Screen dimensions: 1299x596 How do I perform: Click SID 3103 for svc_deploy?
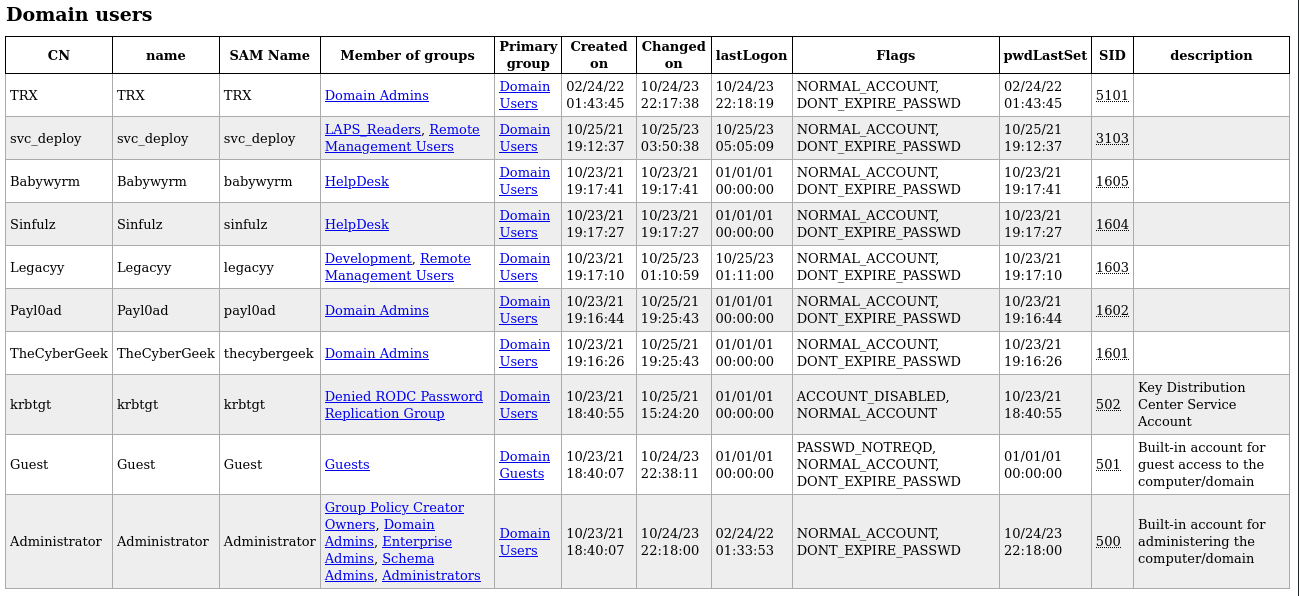click(1112, 139)
